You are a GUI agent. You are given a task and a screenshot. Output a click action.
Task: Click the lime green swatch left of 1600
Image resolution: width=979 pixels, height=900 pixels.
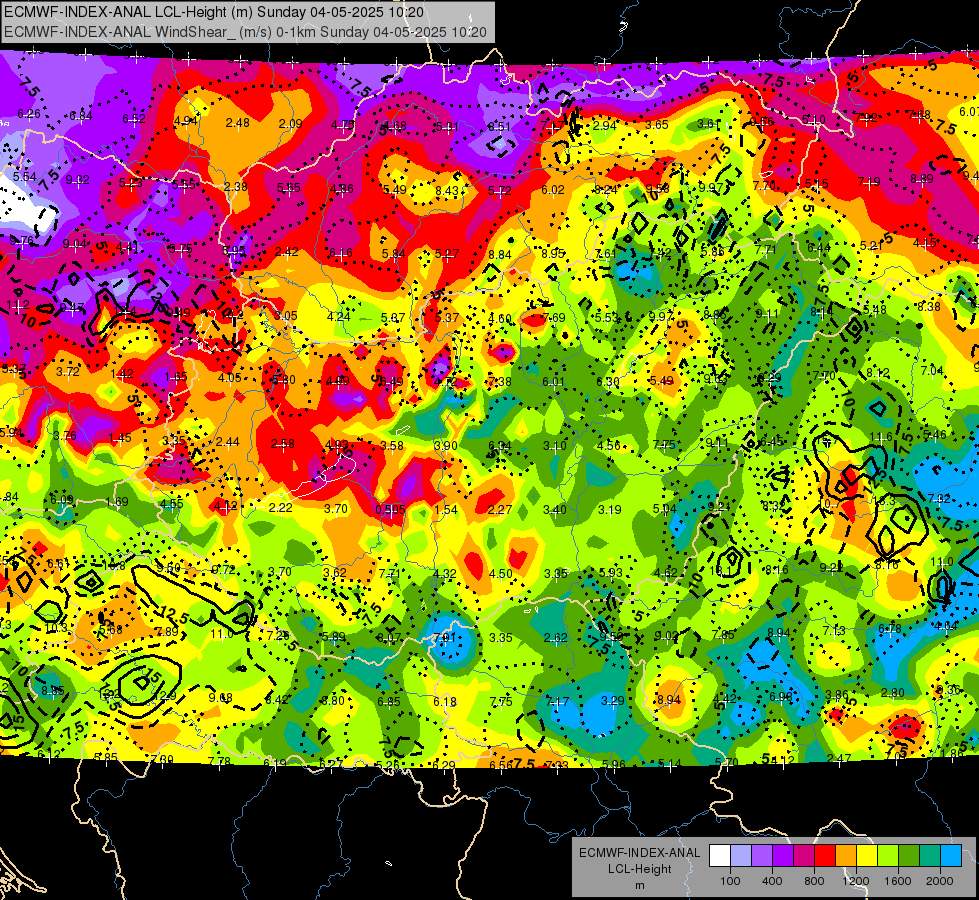887,855
